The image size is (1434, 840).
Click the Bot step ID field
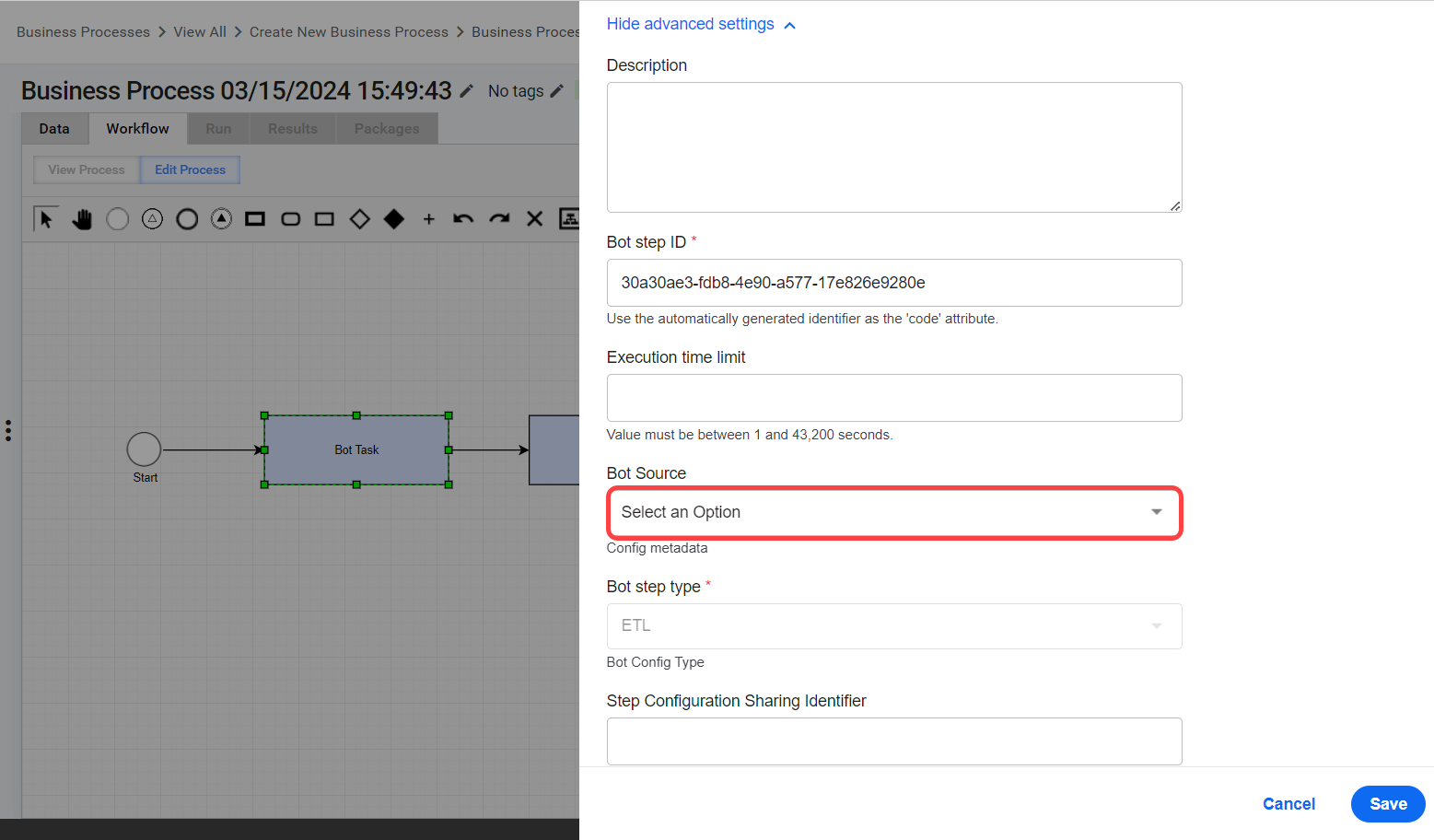click(894, 283)
